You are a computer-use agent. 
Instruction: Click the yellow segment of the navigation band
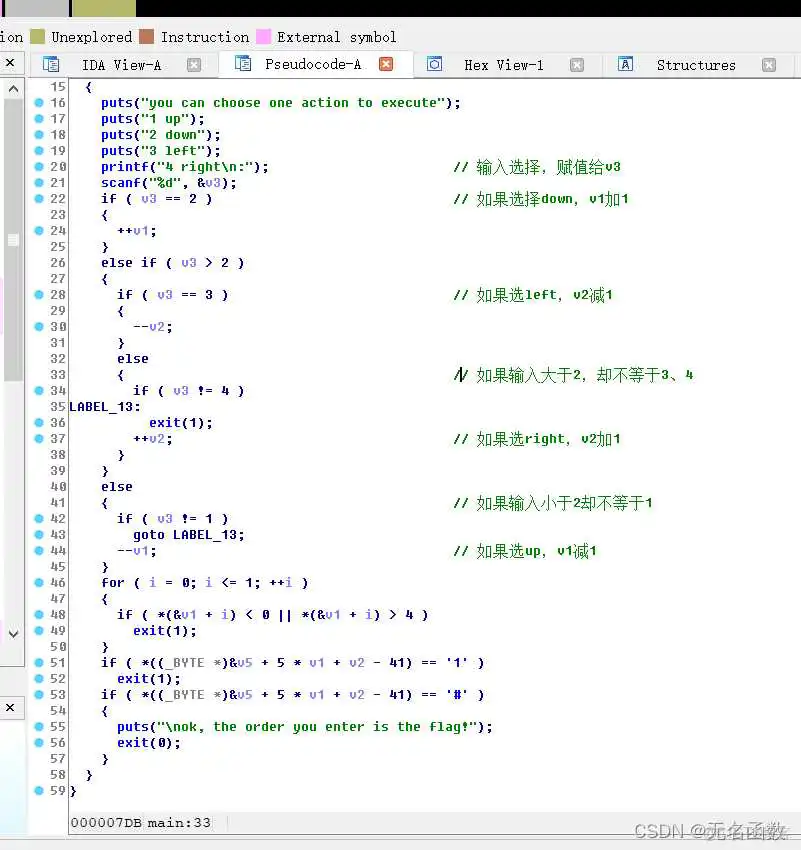coord(103,7)
